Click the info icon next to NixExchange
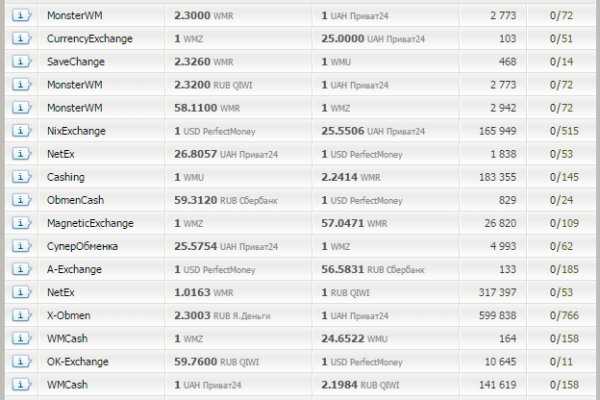The width and height of the screenshot is (600, 400). (x=22, y=131)
